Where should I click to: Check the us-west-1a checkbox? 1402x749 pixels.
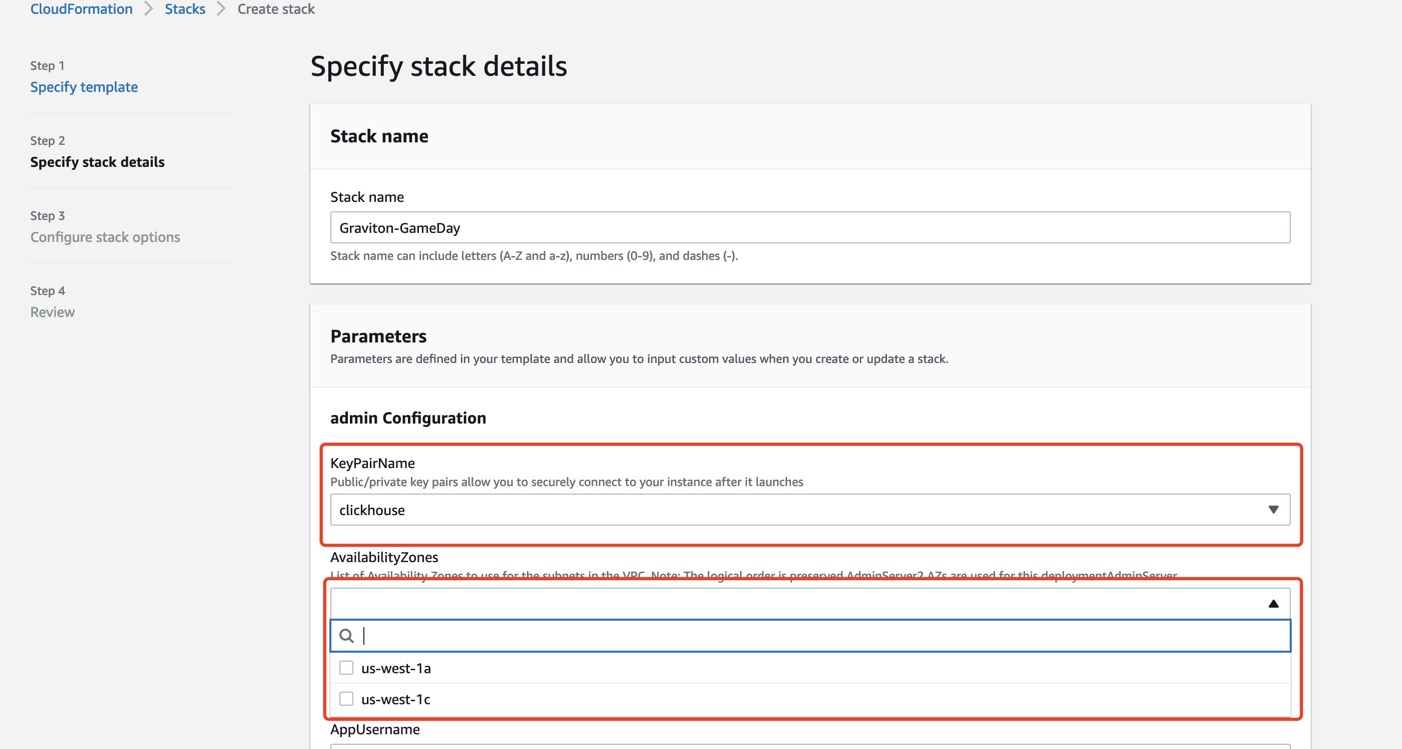pos(346,668)
